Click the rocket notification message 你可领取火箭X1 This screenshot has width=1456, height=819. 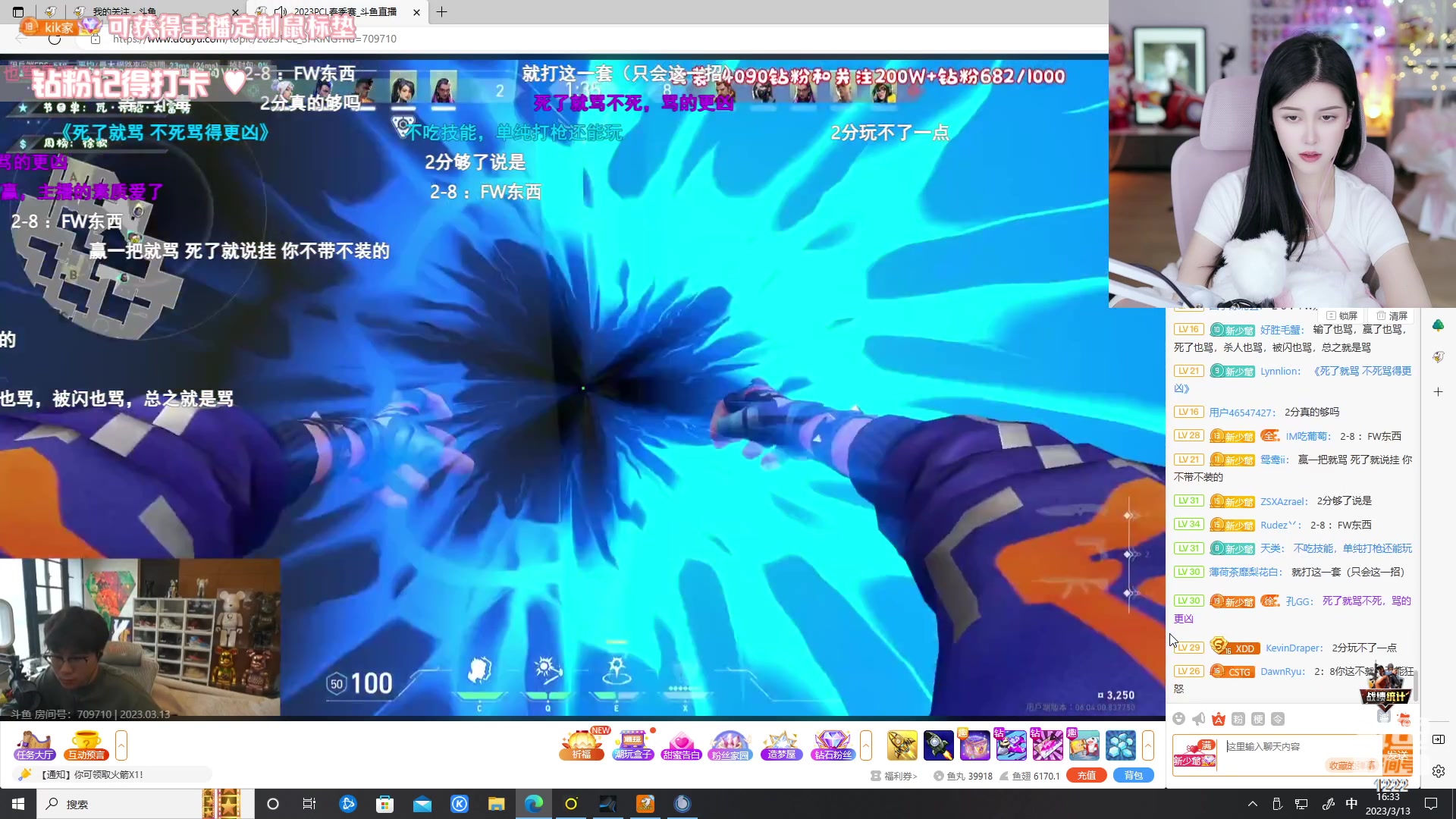coord(91,774)
